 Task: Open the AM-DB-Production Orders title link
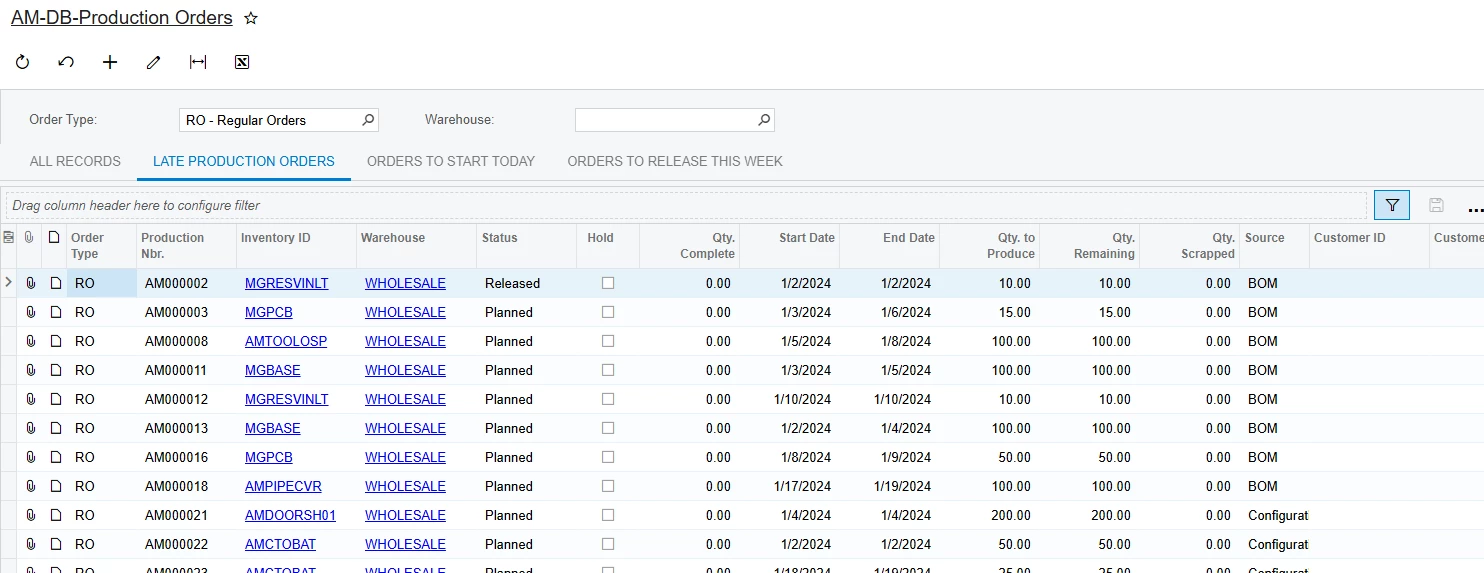122,18
